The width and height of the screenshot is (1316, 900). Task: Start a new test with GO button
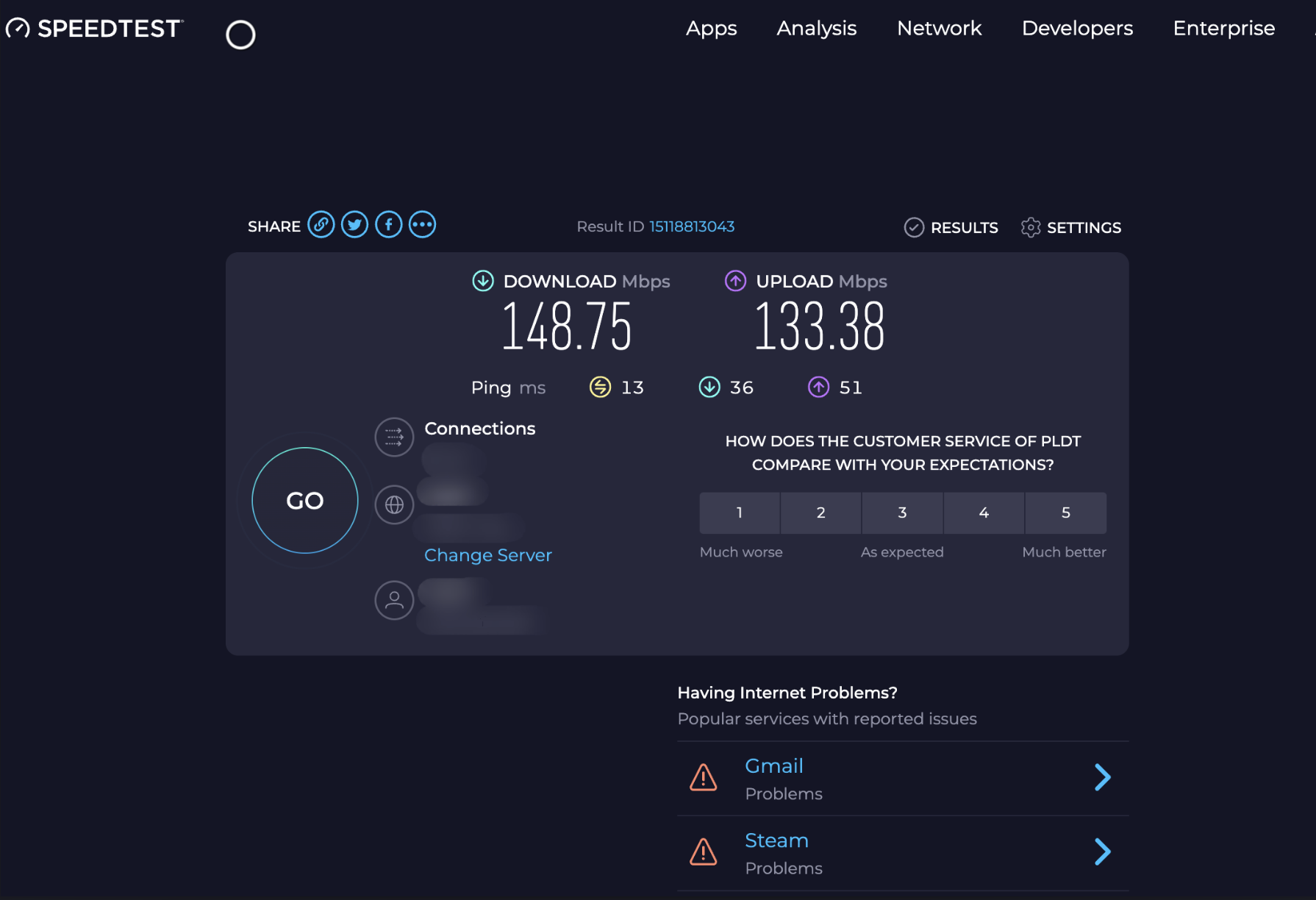(x=305, y=501)
